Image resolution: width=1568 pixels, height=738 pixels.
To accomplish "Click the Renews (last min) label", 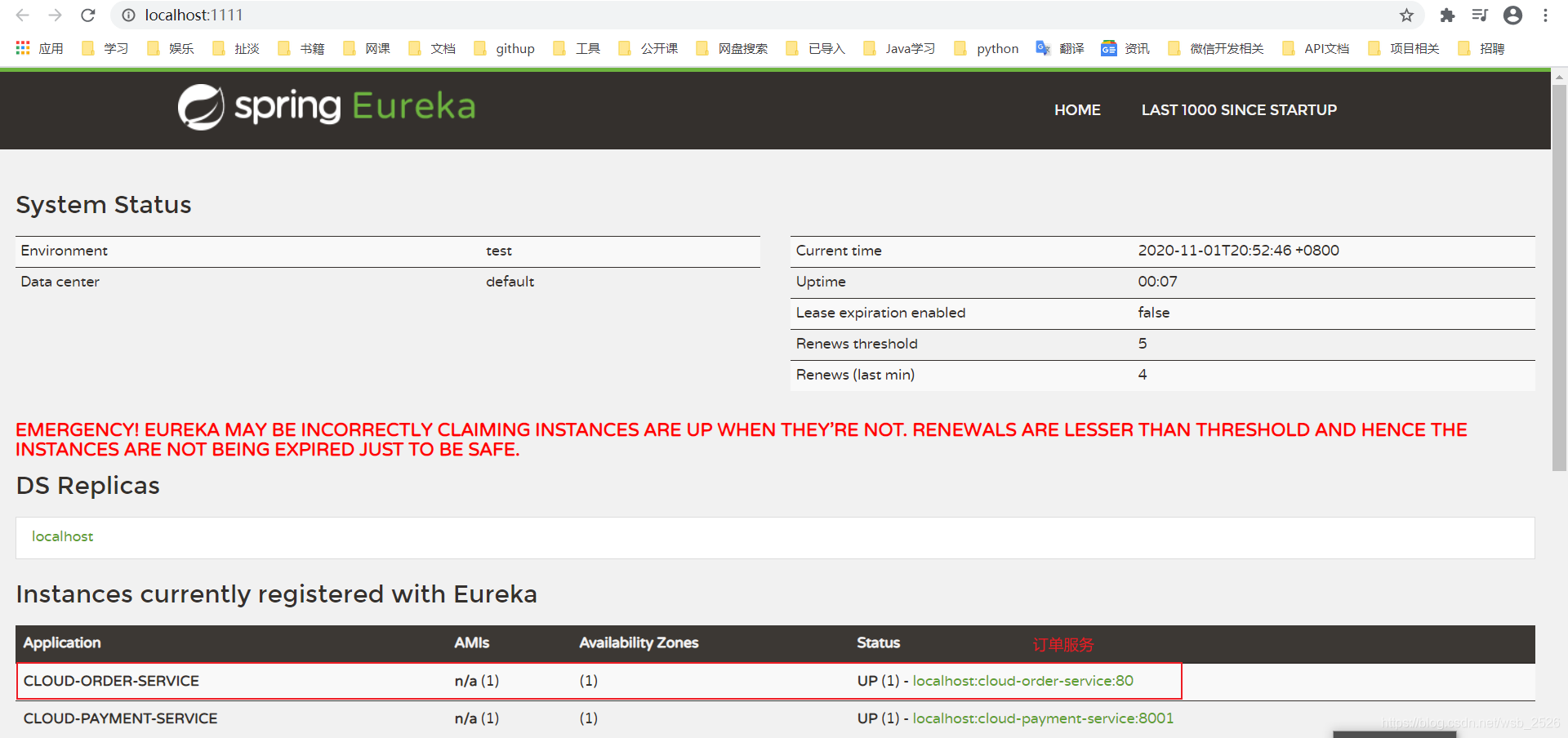I will 855,375.
